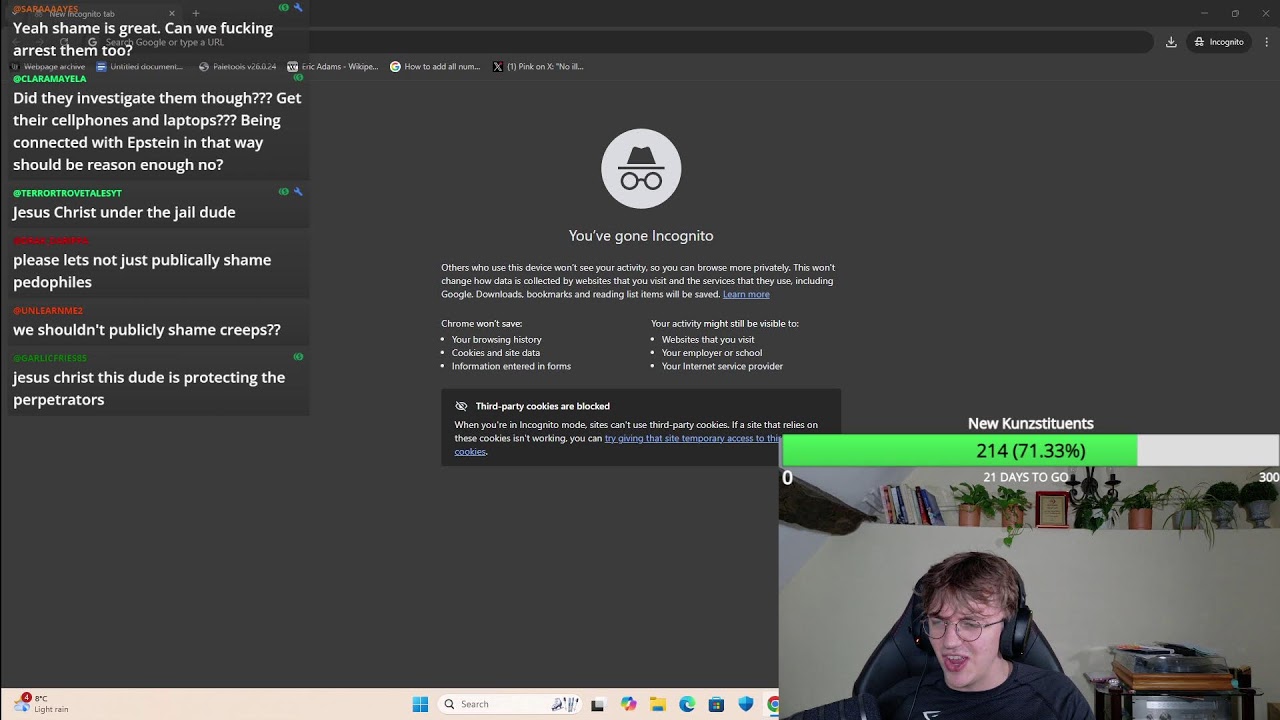The image size is (1280, 720).
Task: Click the Jesus Christ under the jail dude message
Action: (x=124, y=212)
